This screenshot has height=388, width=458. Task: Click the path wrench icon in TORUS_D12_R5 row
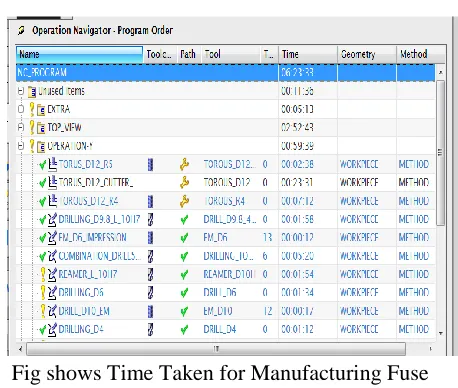coord(184,164)
